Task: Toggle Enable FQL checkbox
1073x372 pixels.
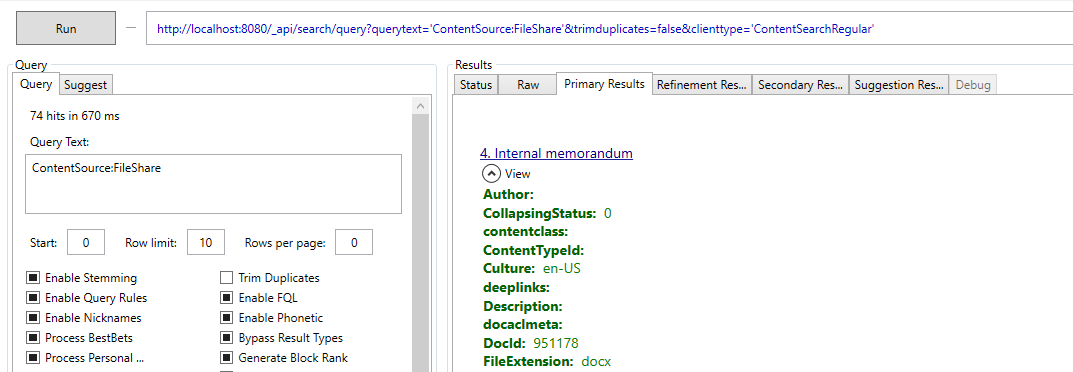Action: click(227, 297)
